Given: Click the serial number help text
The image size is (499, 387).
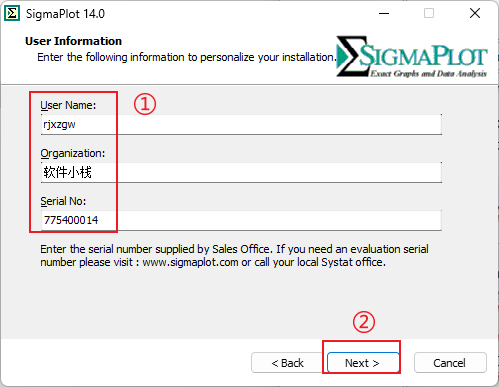Looking at the screenshot, I should pos(234,256).
